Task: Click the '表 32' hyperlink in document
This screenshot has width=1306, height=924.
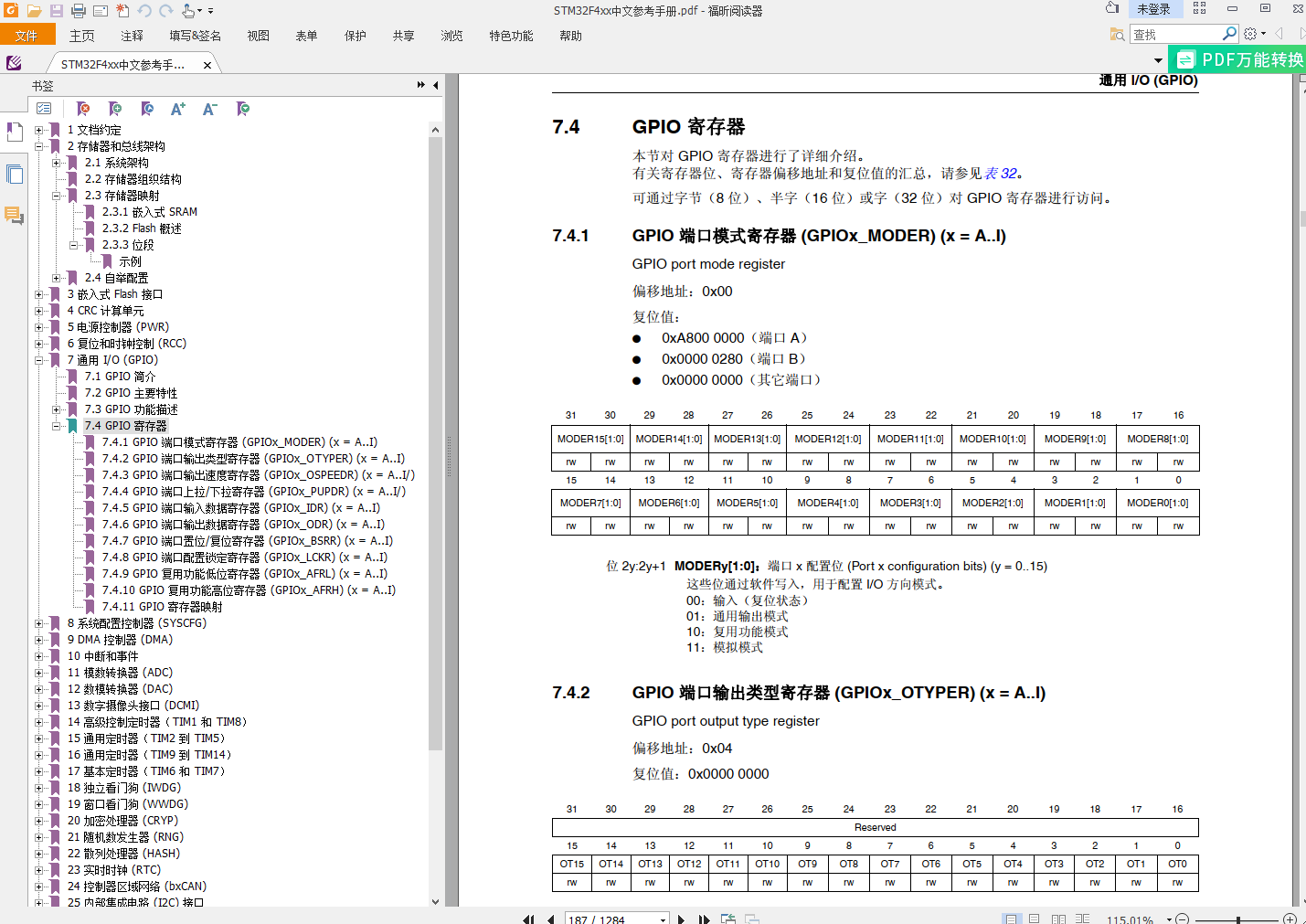Action: [x=1000, y=174]
